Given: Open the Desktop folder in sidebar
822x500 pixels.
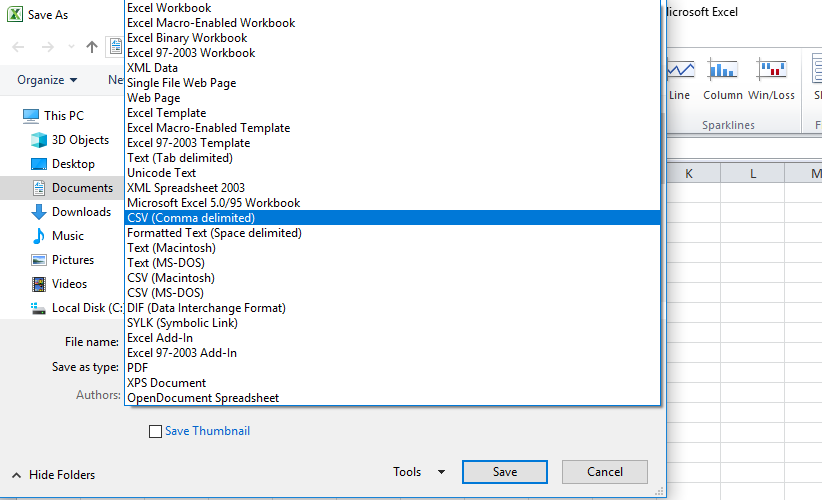Looking at the screenshot, I should (73, 164).
